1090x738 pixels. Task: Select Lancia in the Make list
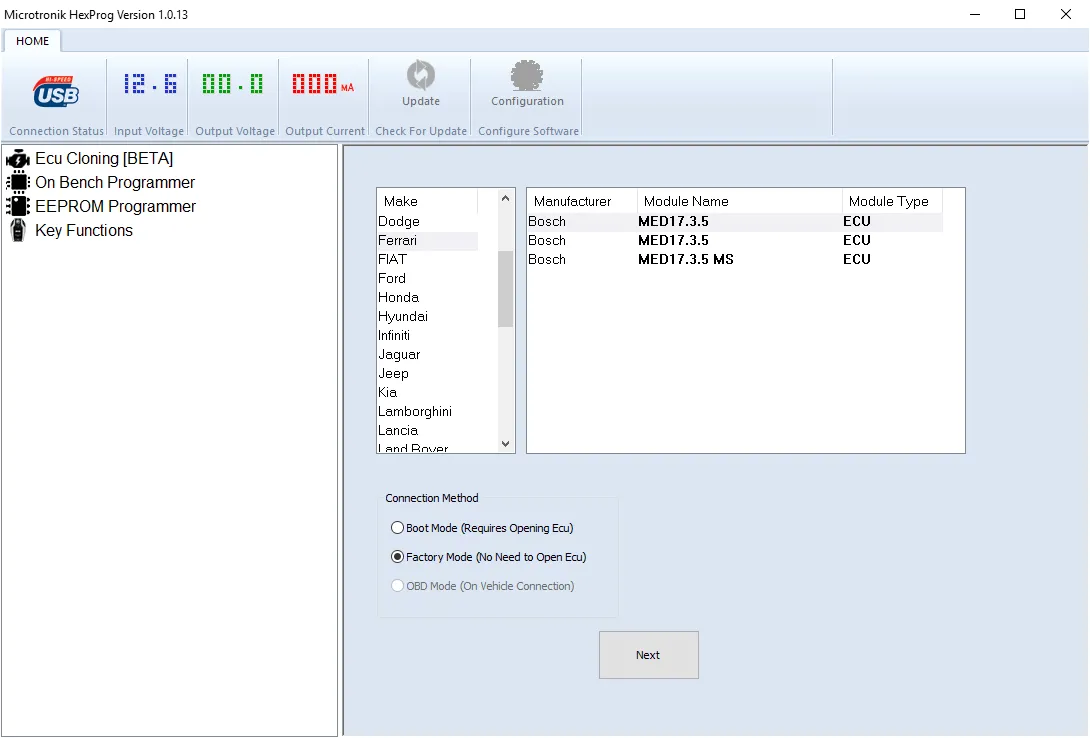tap(428, 430)
